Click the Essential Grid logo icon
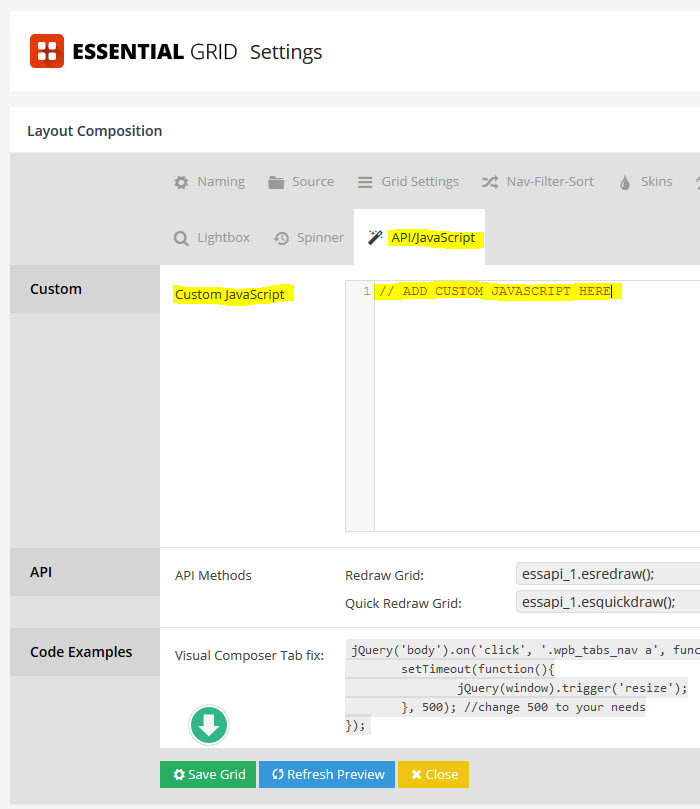This screenshot has height=809, width=700. 47,51
